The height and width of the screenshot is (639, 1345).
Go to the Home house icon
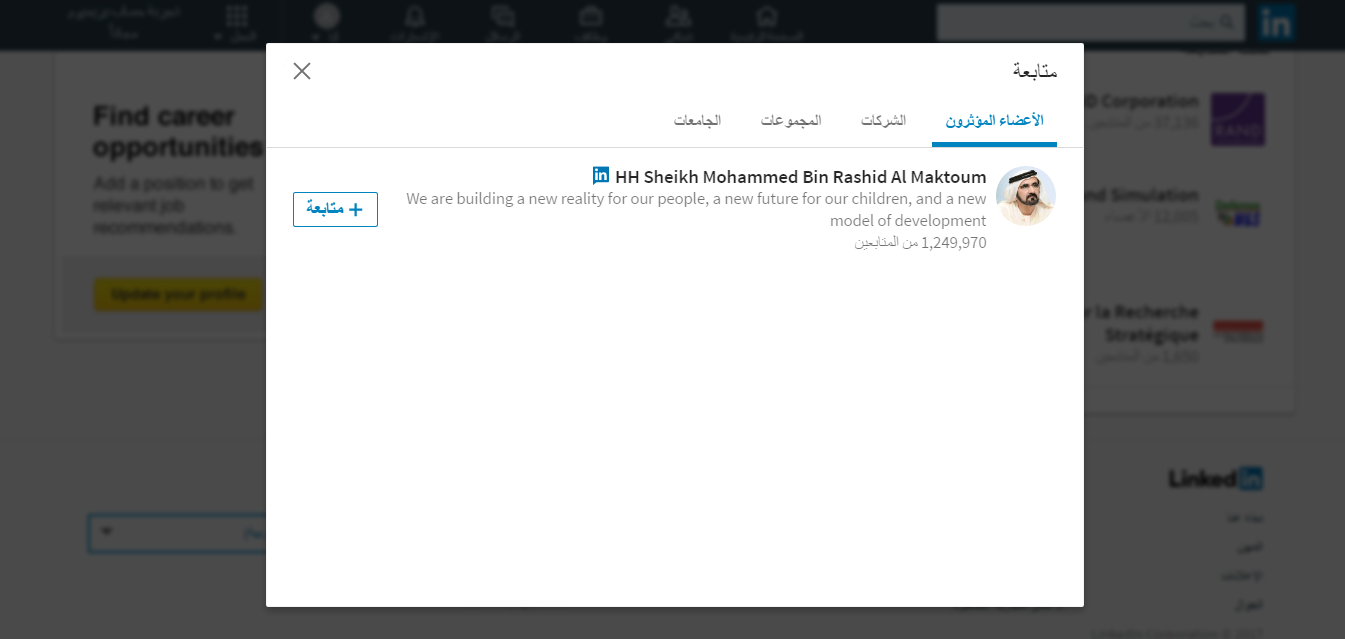[767, 16]
